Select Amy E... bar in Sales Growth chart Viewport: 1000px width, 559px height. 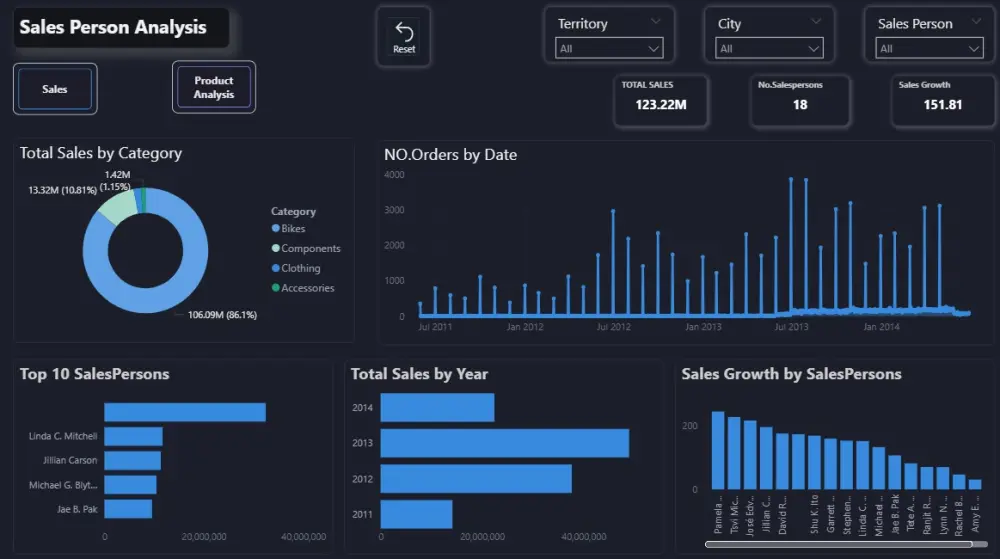pyautogui.click(x=974, y=484)
